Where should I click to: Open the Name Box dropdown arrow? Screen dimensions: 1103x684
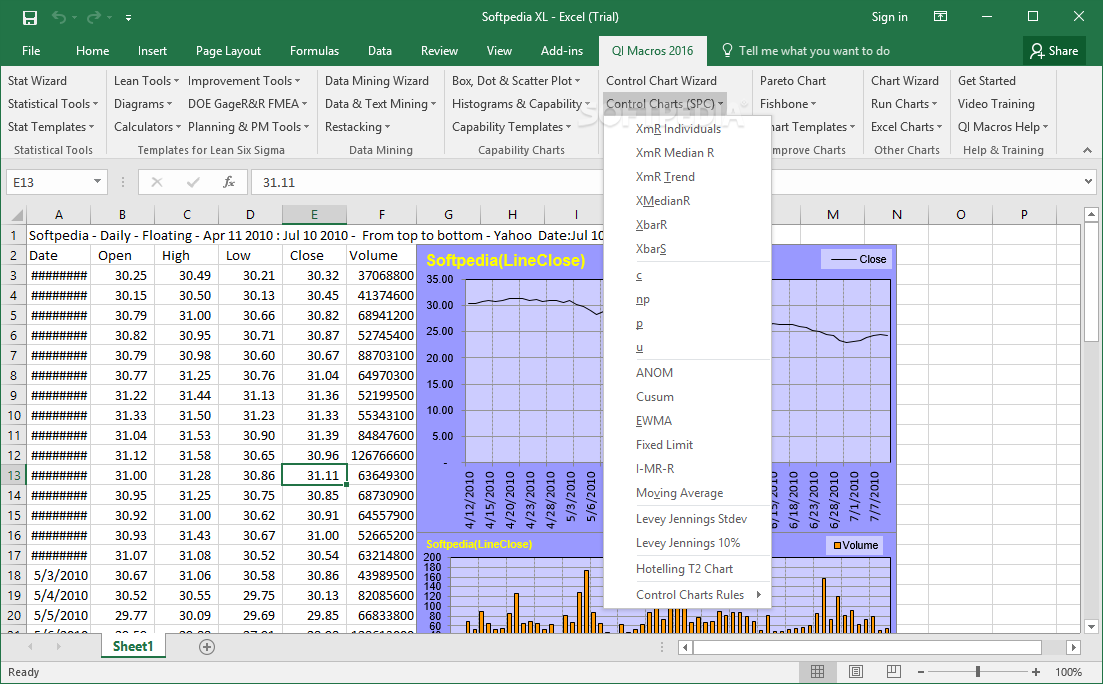[97, 182]
